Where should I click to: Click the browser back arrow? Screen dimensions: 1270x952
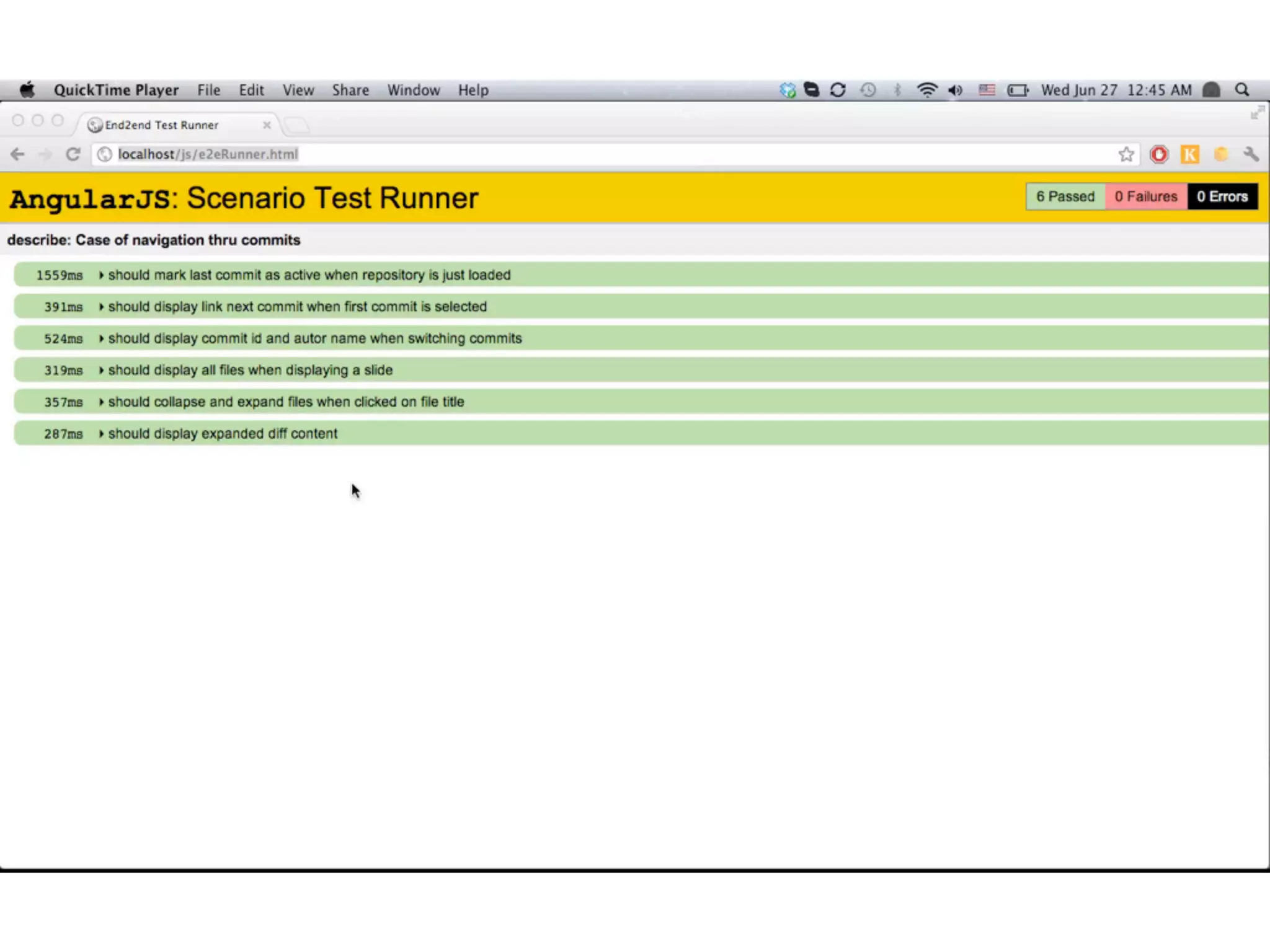point(17,154)
